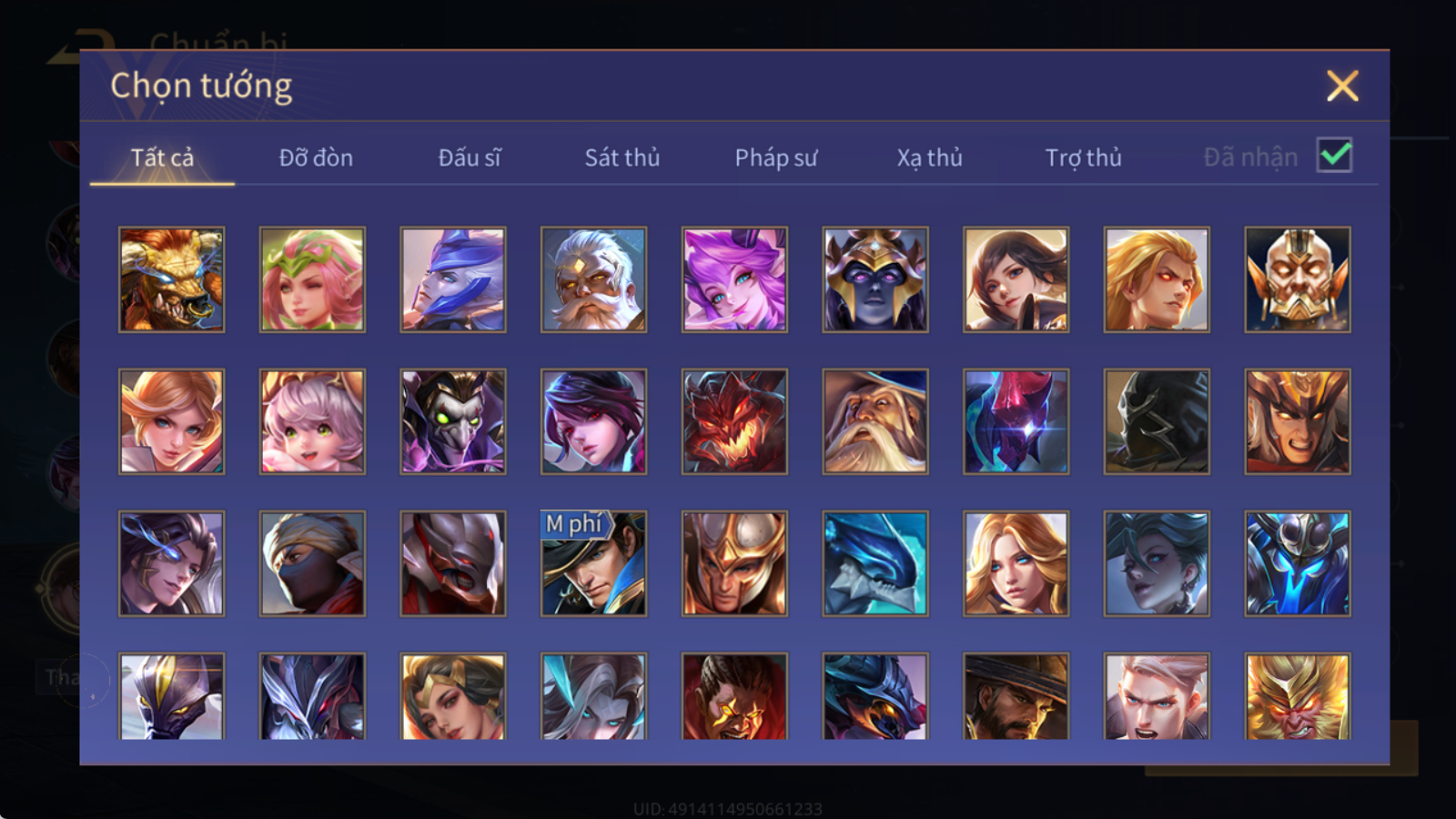
Task: Show the Sát thủ heroes tab
Action: tap(622, 157)
